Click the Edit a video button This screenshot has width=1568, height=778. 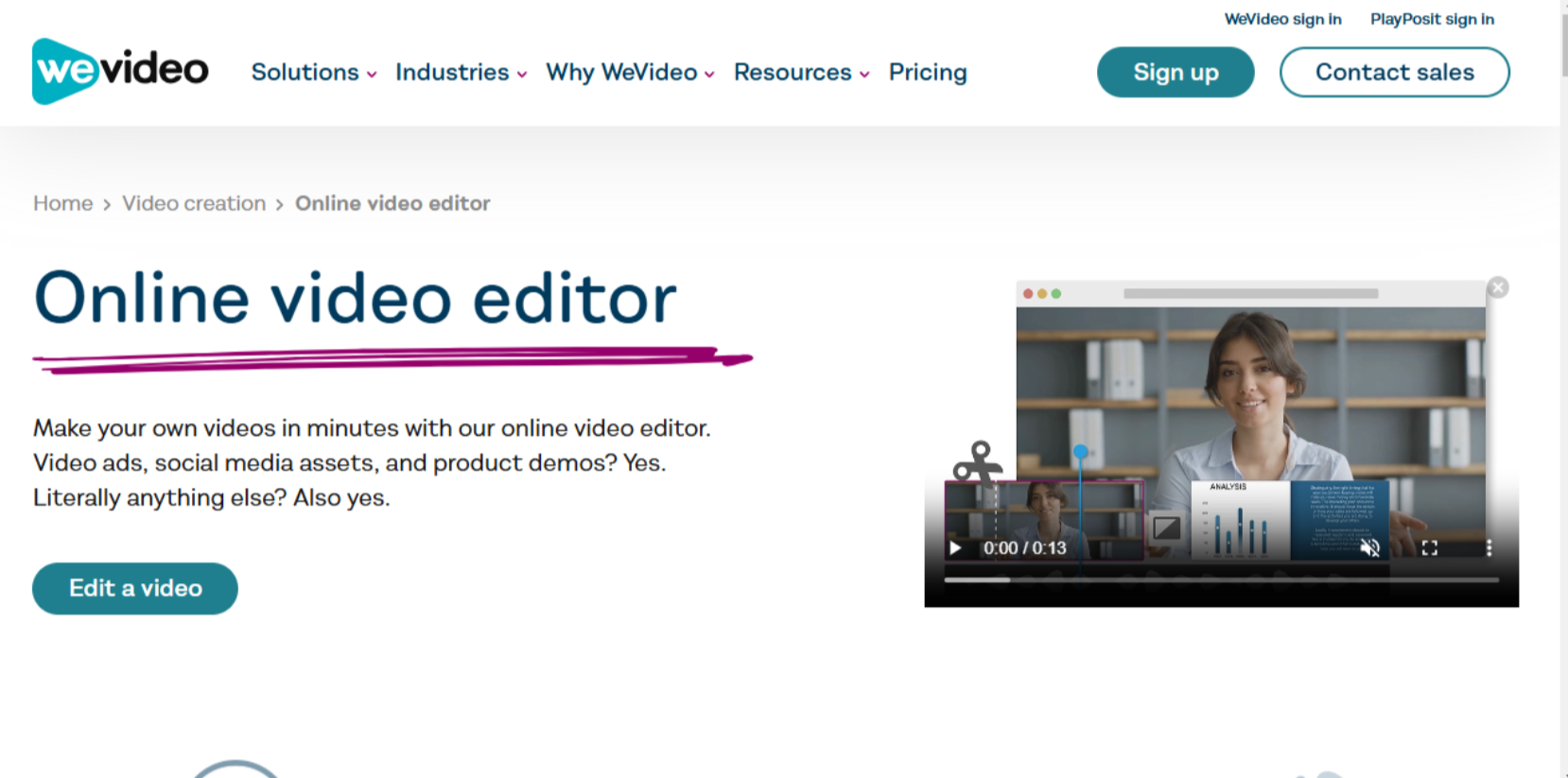(135, 588)
